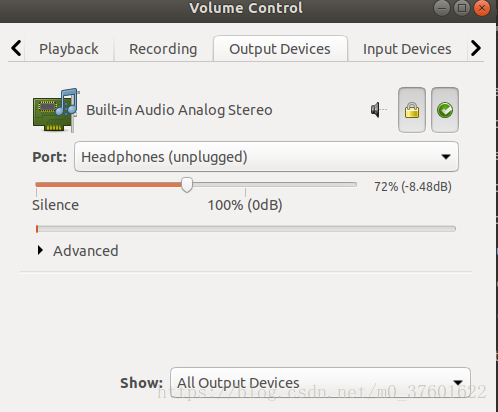
Task: Click the sound card device icon
Action: 56,110
